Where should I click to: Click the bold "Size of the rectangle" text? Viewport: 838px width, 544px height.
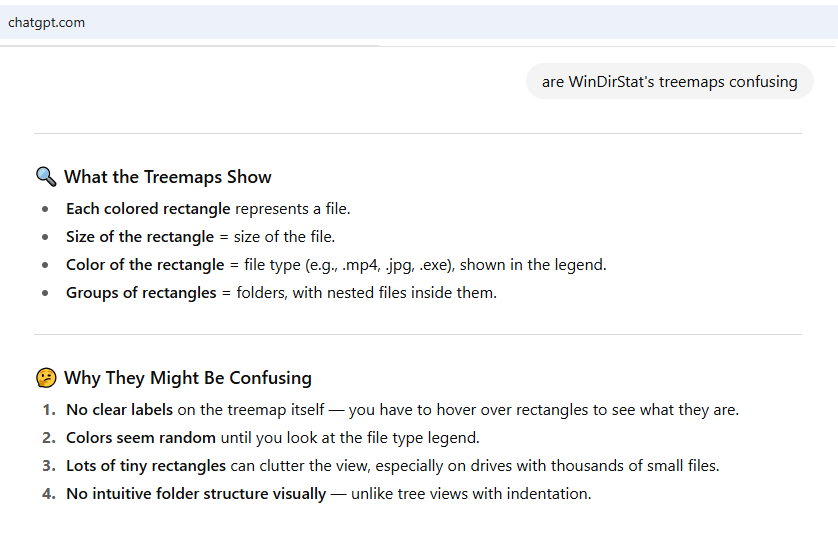pos(140,237)
